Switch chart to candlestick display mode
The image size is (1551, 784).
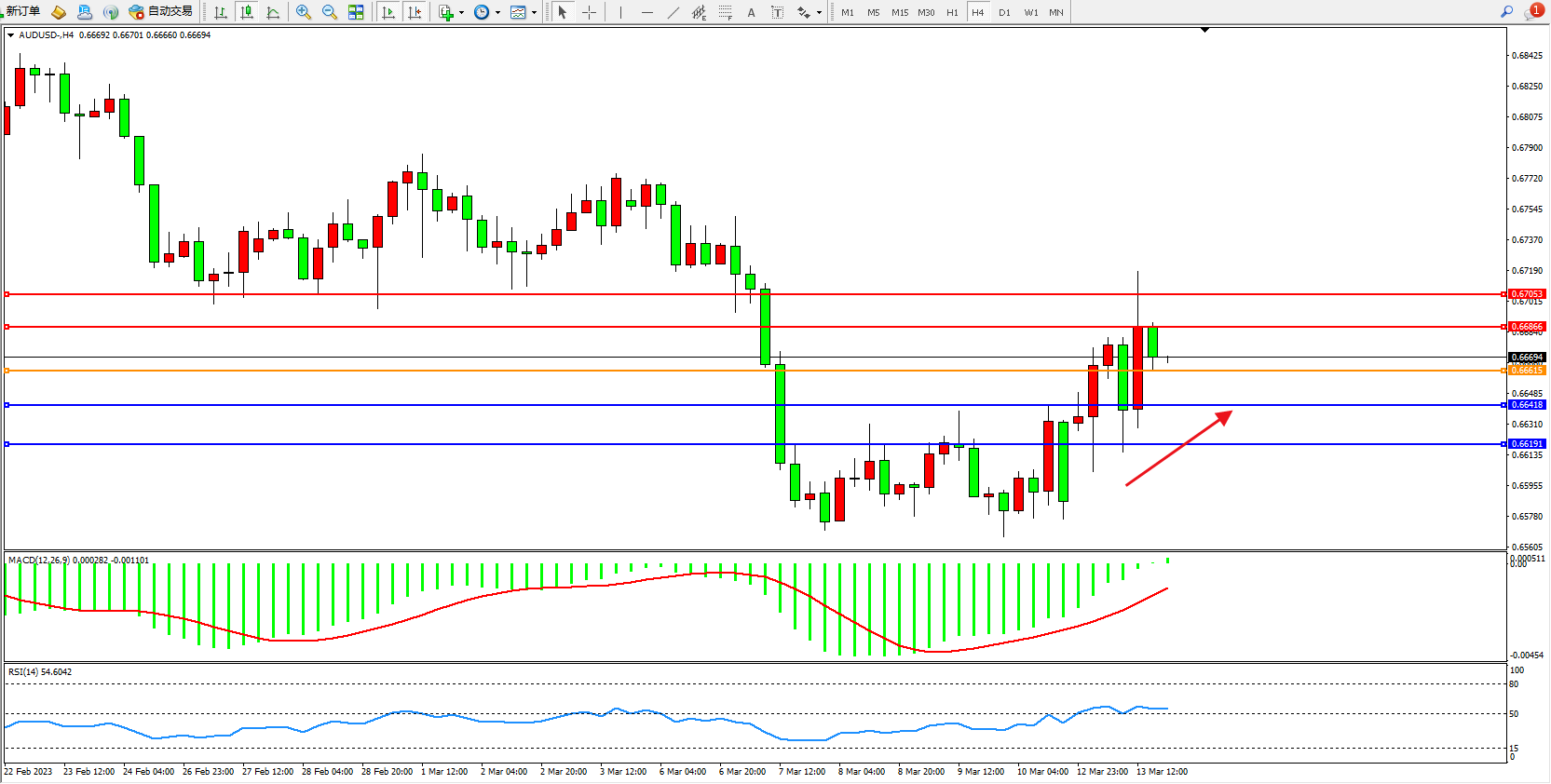pos(246,12)
